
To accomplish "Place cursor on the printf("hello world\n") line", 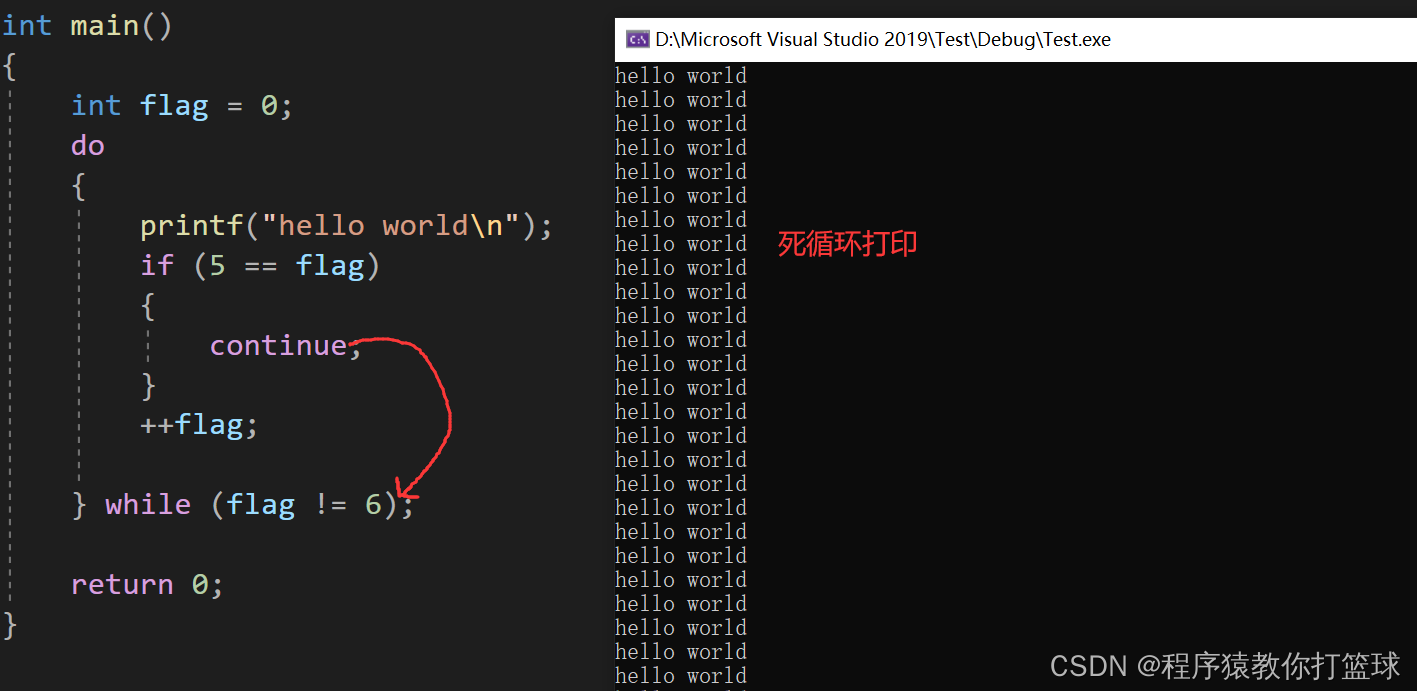I will coord(346,226).
